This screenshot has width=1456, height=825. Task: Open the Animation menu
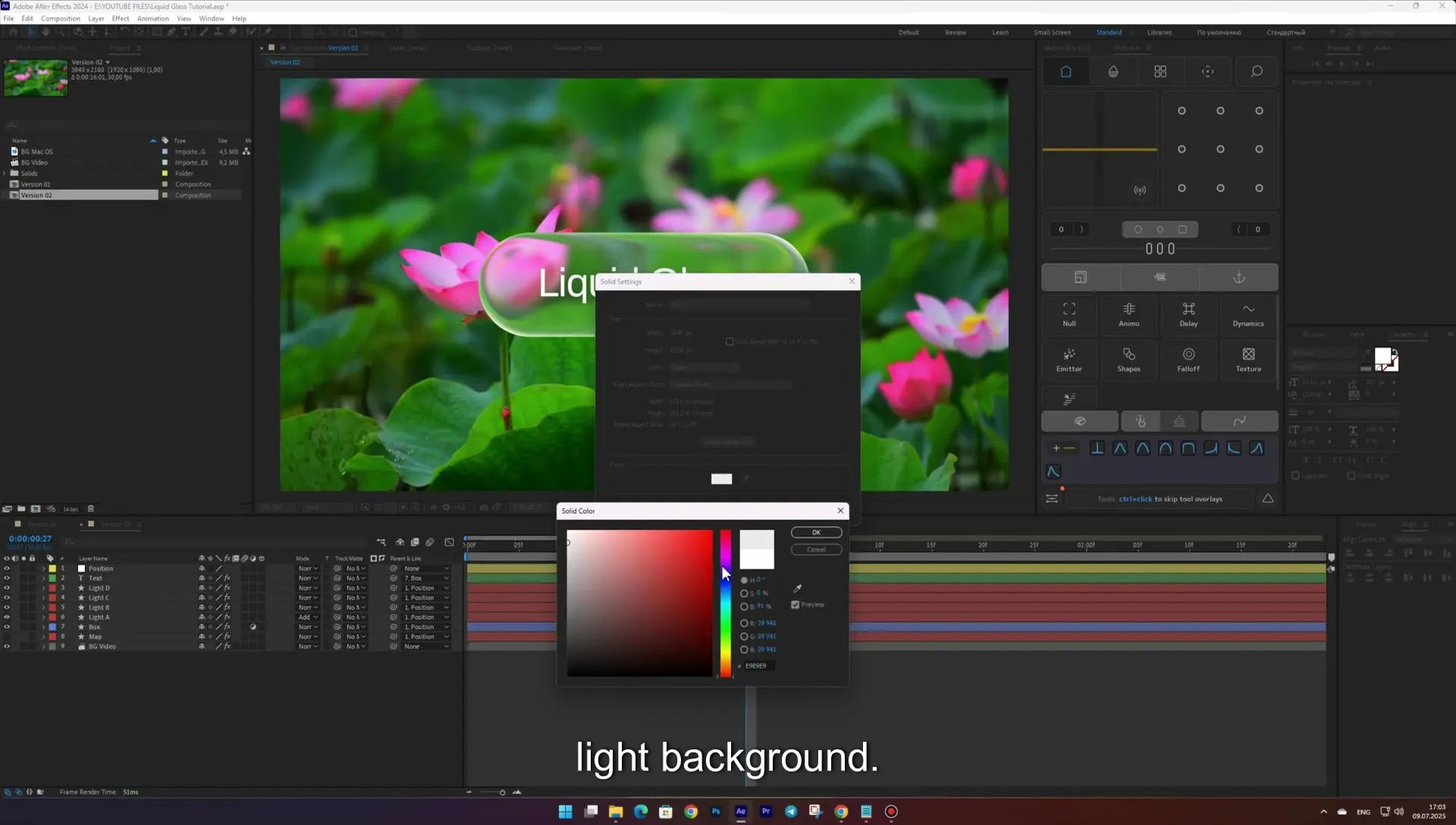click(153, 18)
